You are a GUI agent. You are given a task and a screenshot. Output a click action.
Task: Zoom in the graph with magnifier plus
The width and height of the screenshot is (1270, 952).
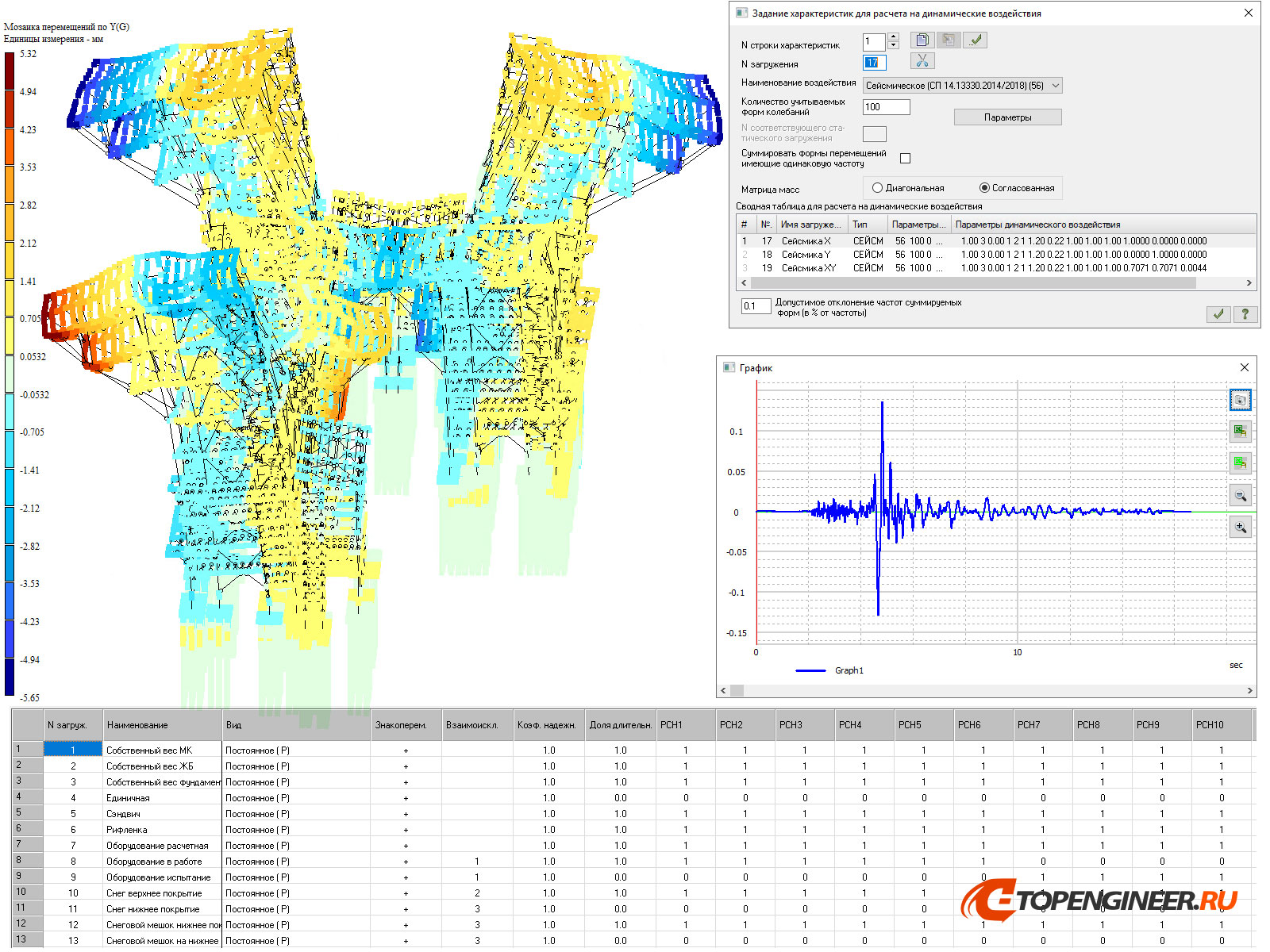(1240, 527)
